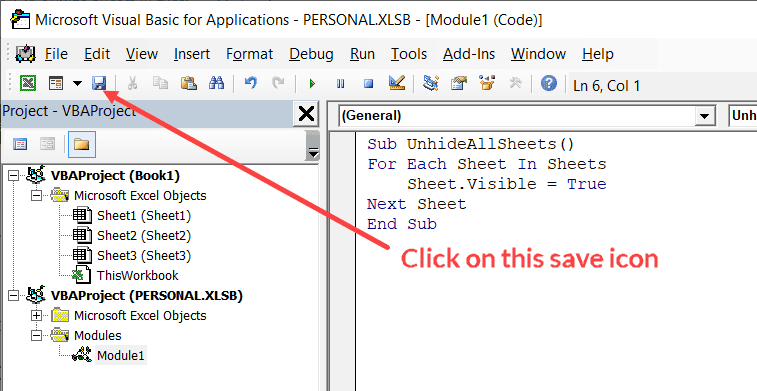Image resolution: width=757 pixels, height=391 pixels.
Task: Open the Add-Ins menu
Action: pos(469,54)
